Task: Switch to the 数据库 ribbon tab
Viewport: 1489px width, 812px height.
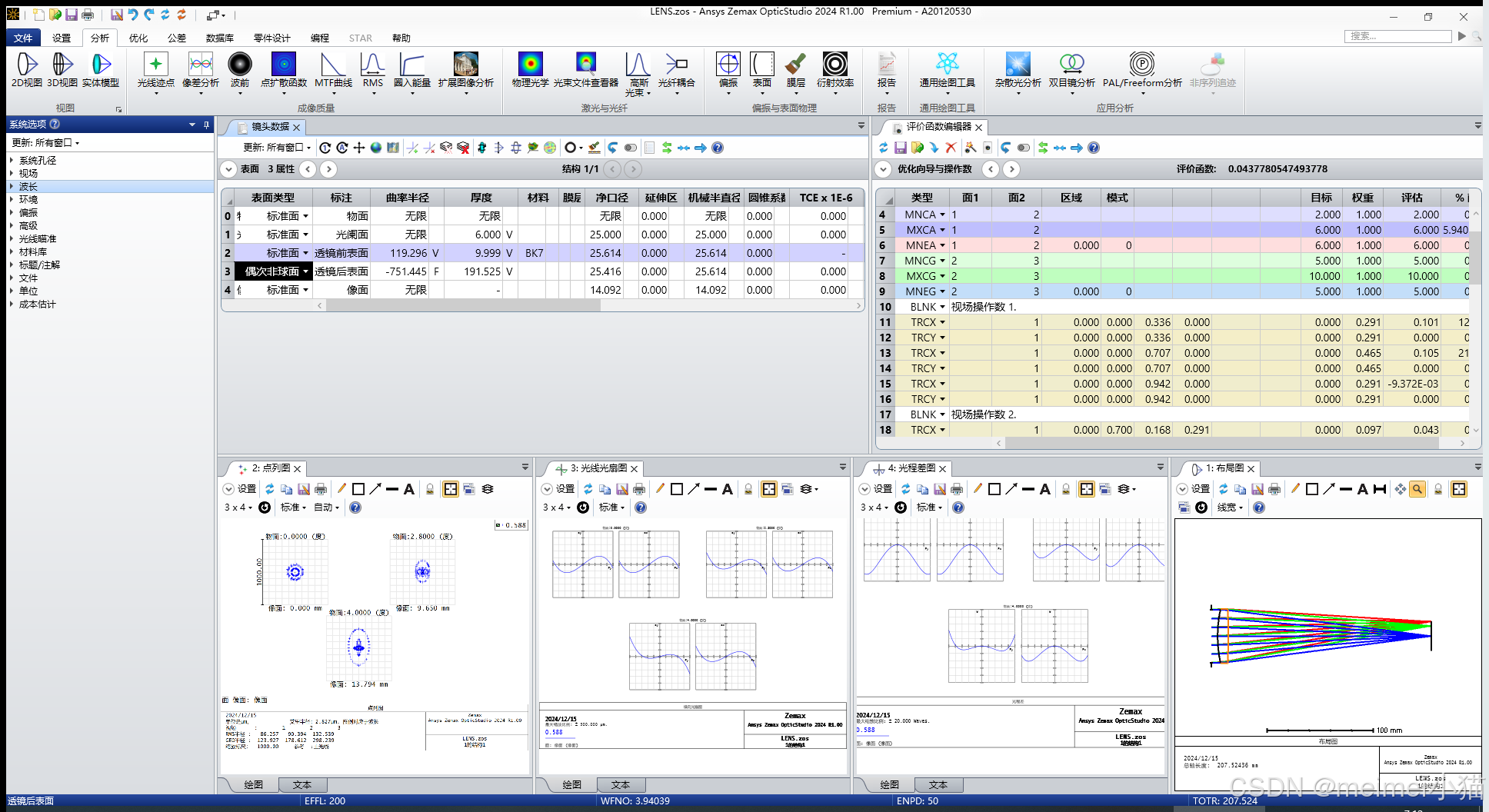Action: point(220,38)
